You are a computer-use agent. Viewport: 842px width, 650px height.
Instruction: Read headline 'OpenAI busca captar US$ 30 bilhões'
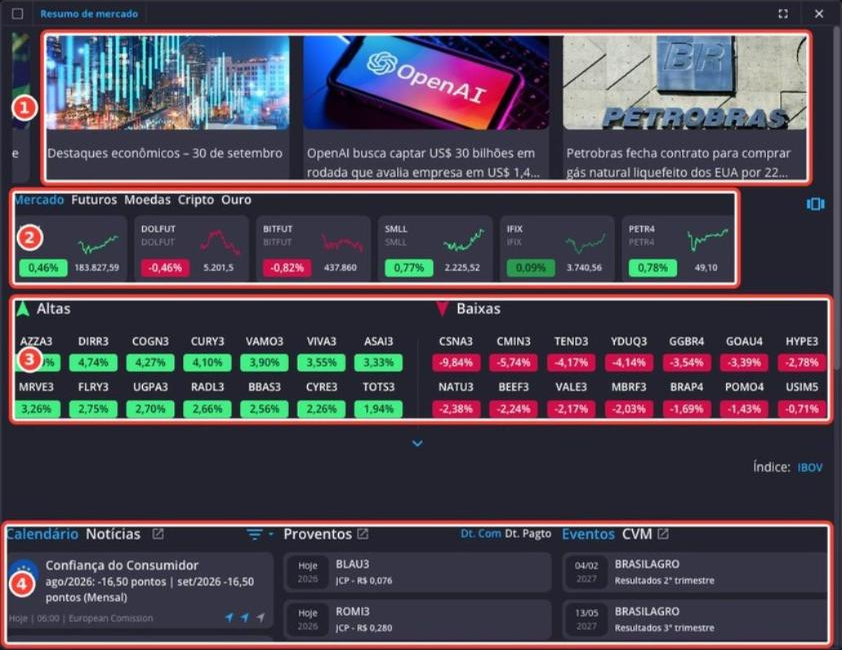(x=423, y=163)
